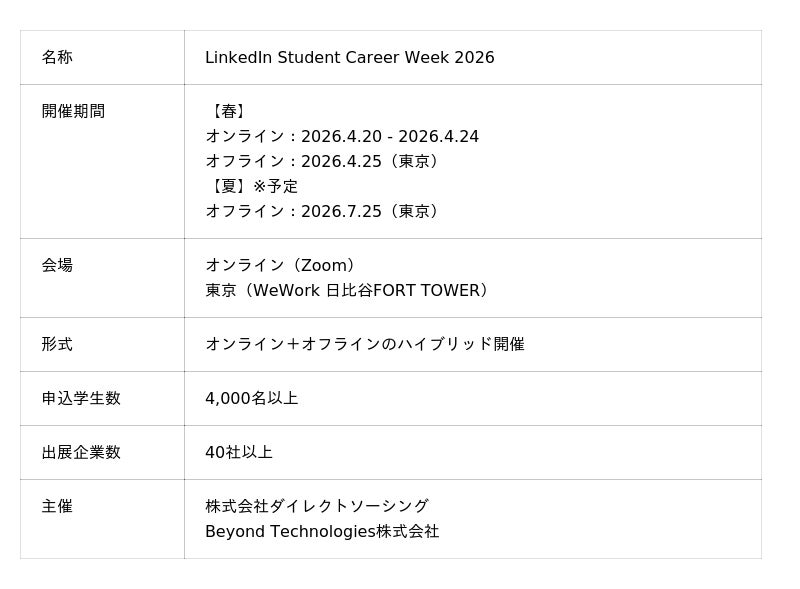This screenshot has height=589, width=800.
Task: Click the 株式会社ダイレクトソーシング organizer name
Action: 317,507
